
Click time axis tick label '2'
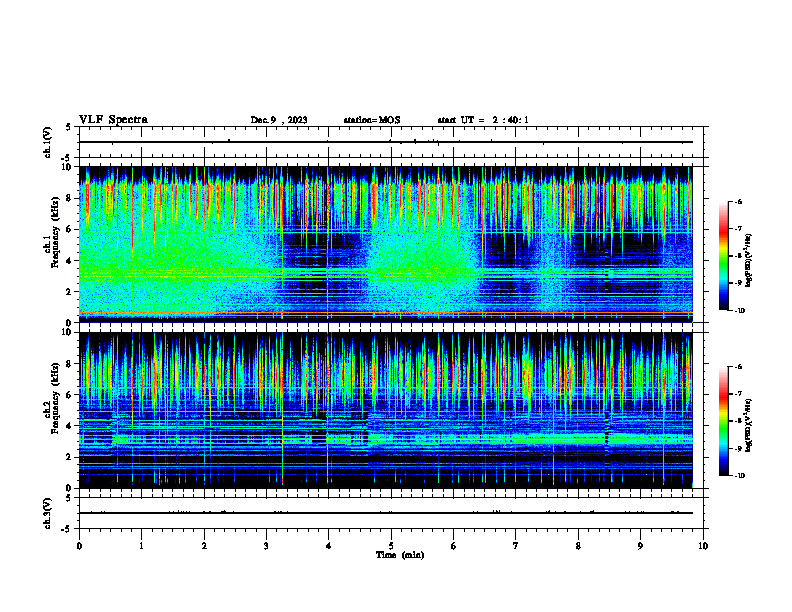coord(204,546)
